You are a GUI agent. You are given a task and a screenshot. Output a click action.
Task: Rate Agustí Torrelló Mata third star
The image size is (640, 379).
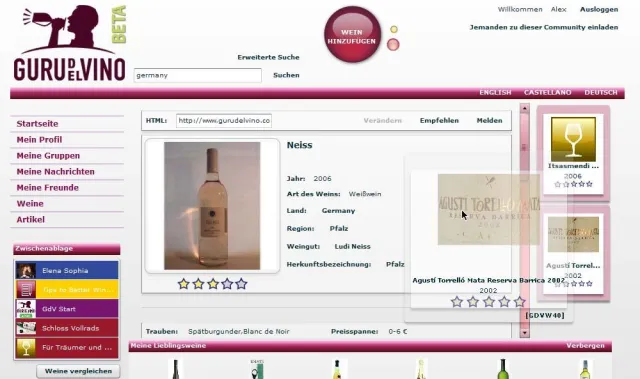(489, 302)
